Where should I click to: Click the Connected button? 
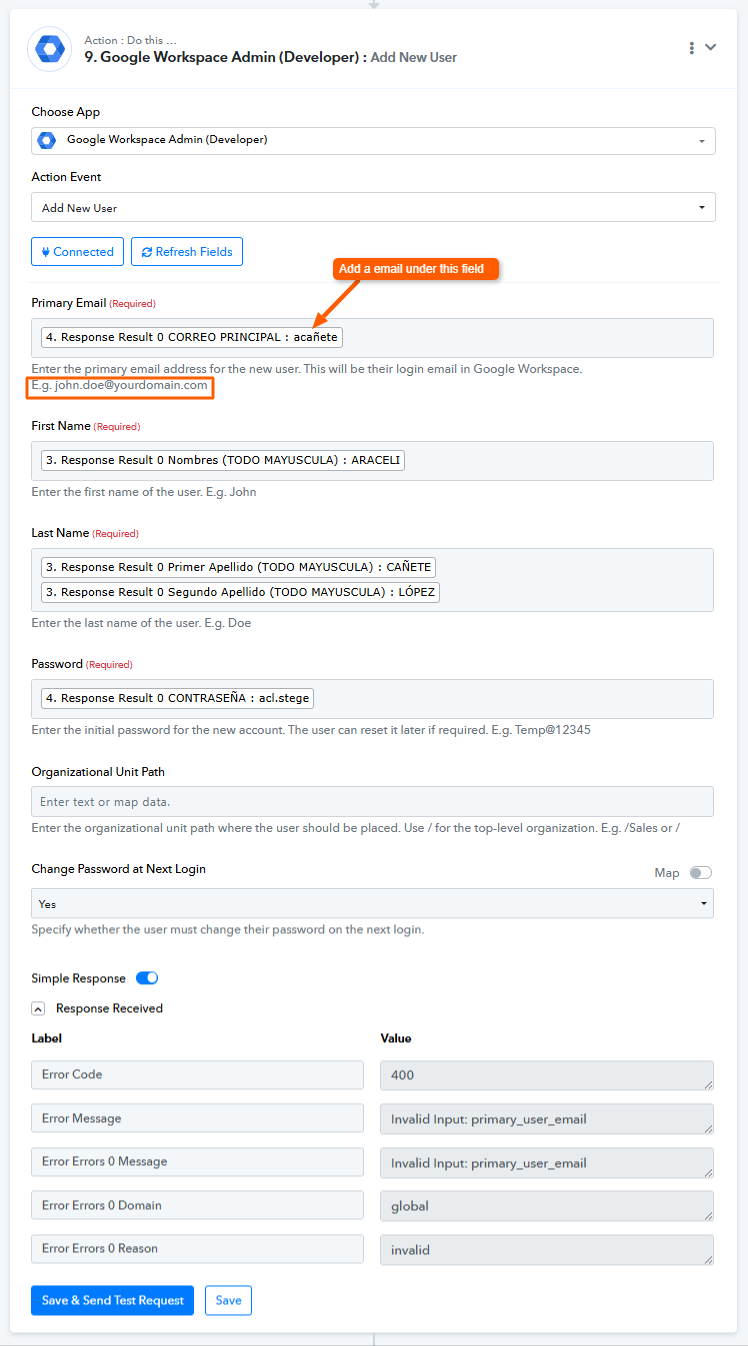(77, 252)
